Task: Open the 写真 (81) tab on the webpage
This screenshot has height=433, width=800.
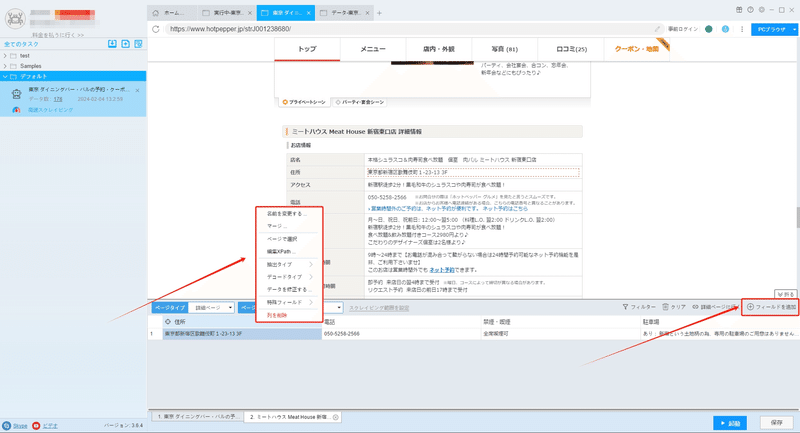Action: pyautogui.click(x=505, y=49)
